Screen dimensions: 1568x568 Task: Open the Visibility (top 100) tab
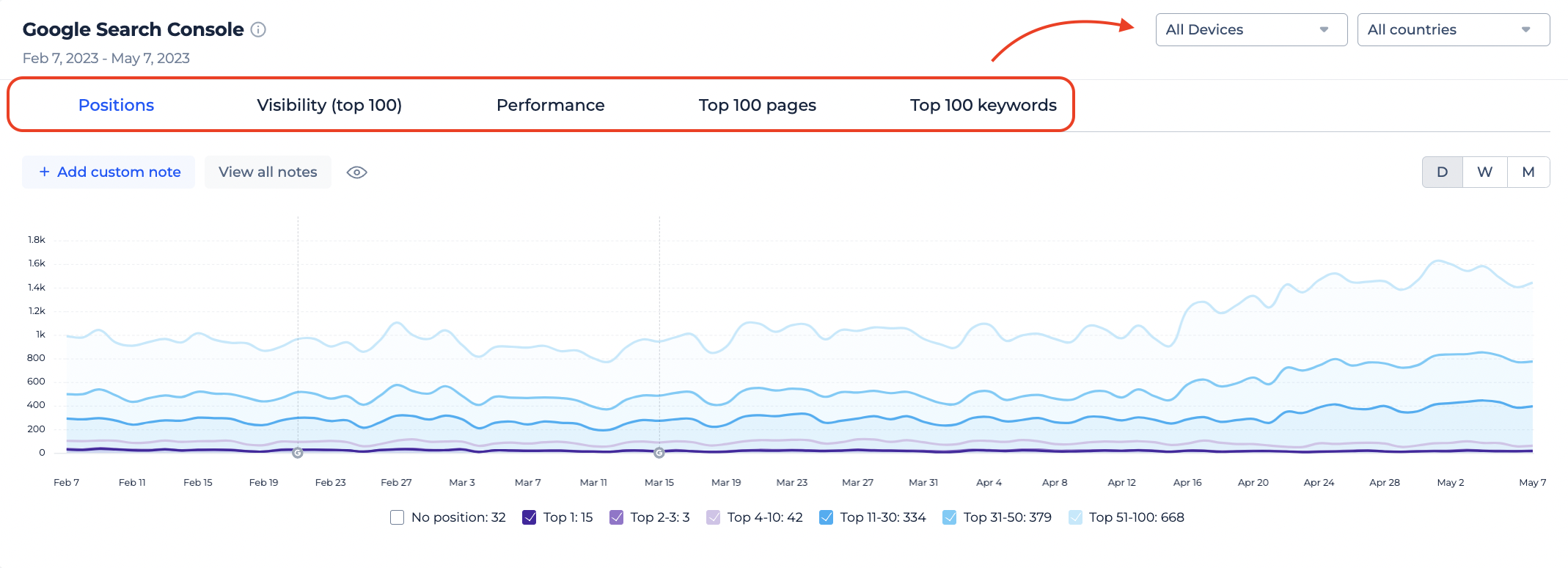[329, 105]
